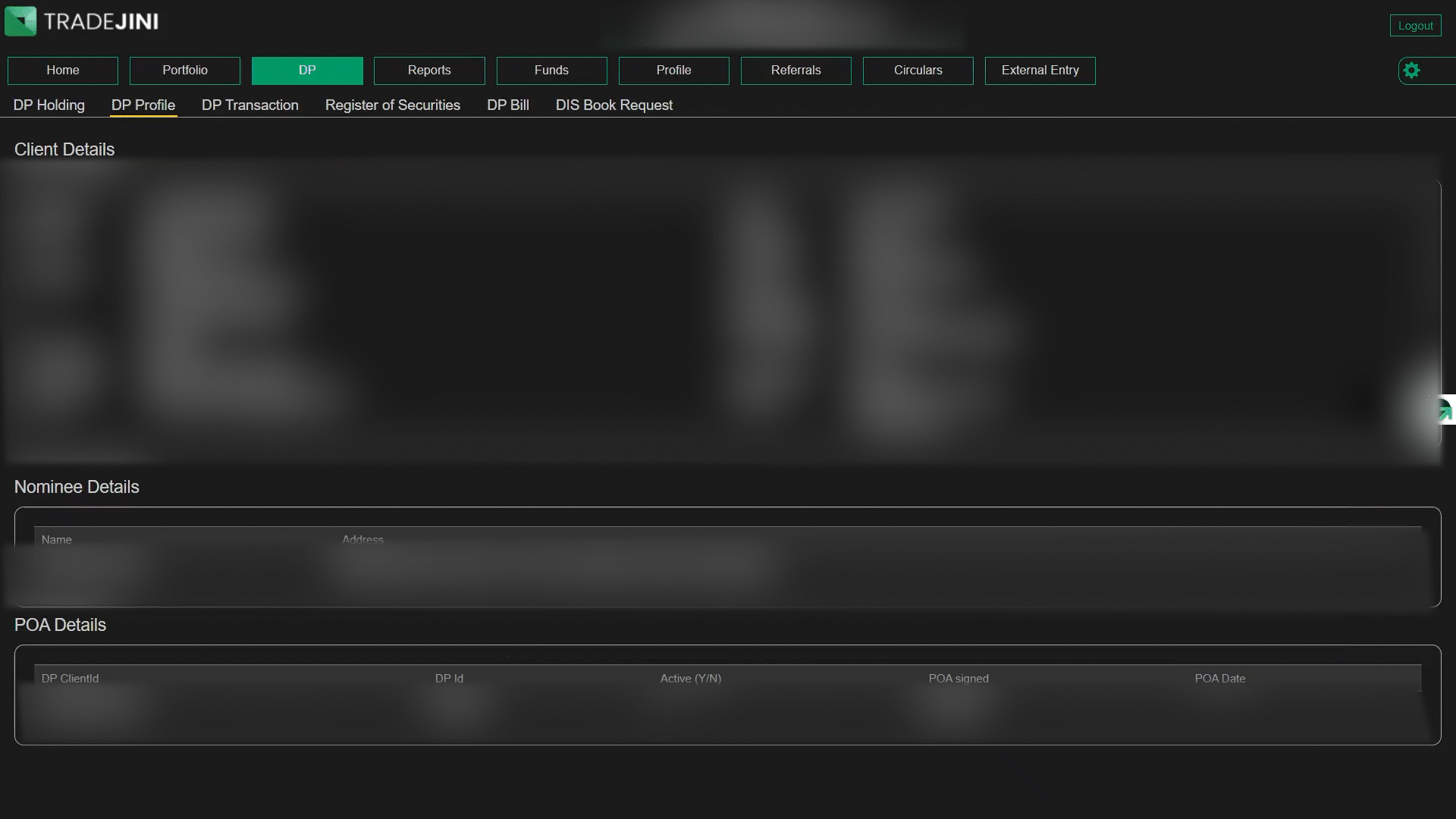
Task: Go to Referrals page
Action: 795,71
